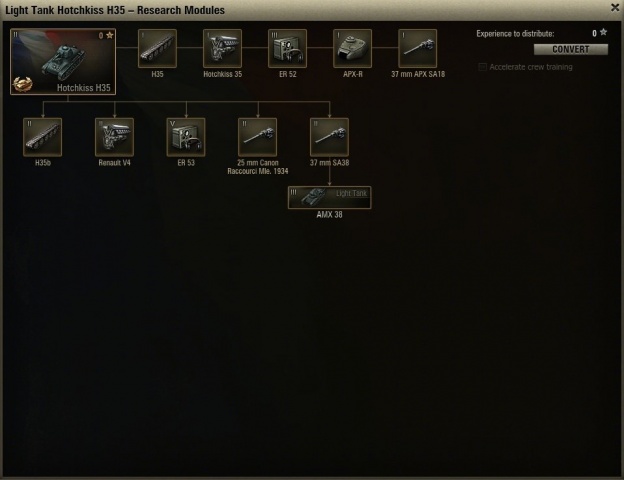
Task: Click the Hotchkiss H35 experience star icon
Action: click(109, 35)
